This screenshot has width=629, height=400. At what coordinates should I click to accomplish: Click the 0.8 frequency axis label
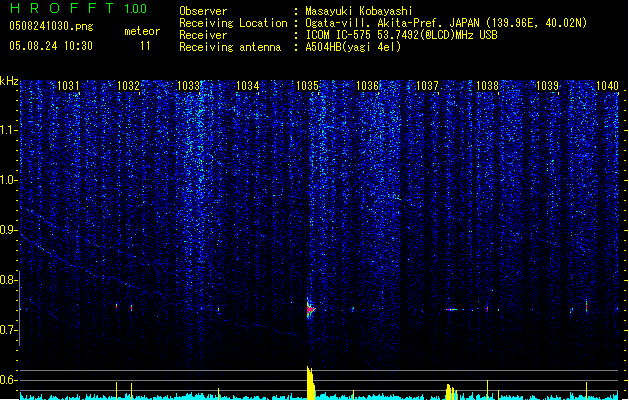point(8,280)
